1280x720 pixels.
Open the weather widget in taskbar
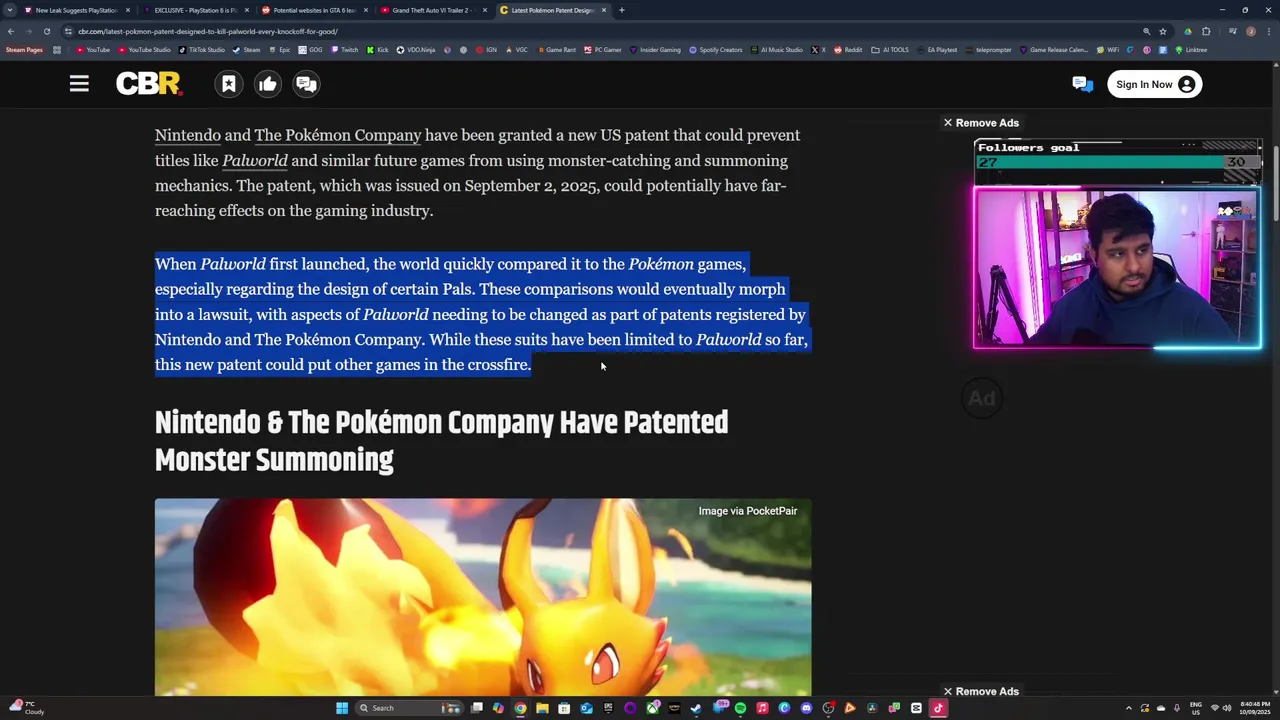(x=26, y=708)
